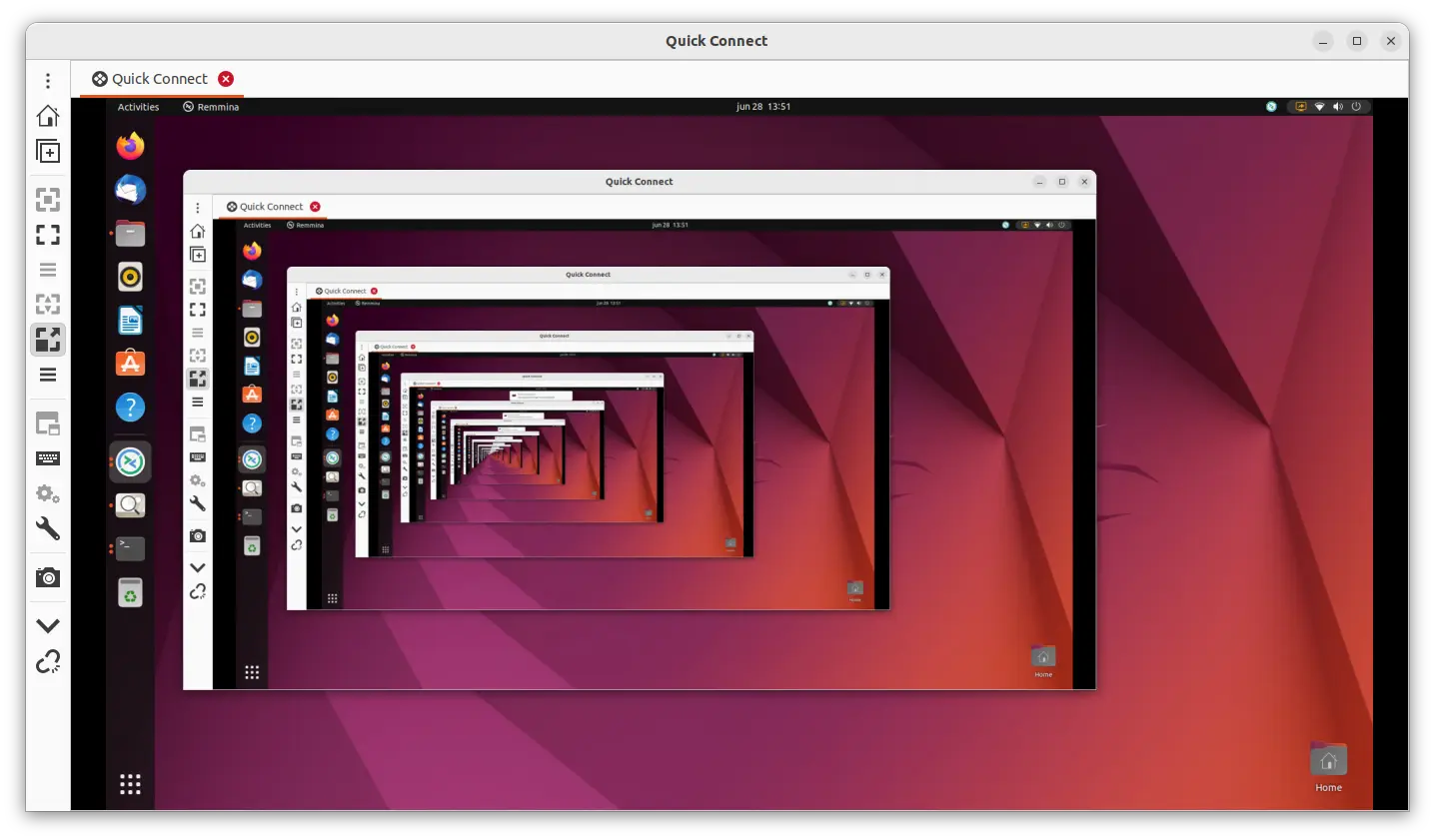Select Home folder on outermost remote desktop
1435x840 pixels.
click(x=1328, y=767)
